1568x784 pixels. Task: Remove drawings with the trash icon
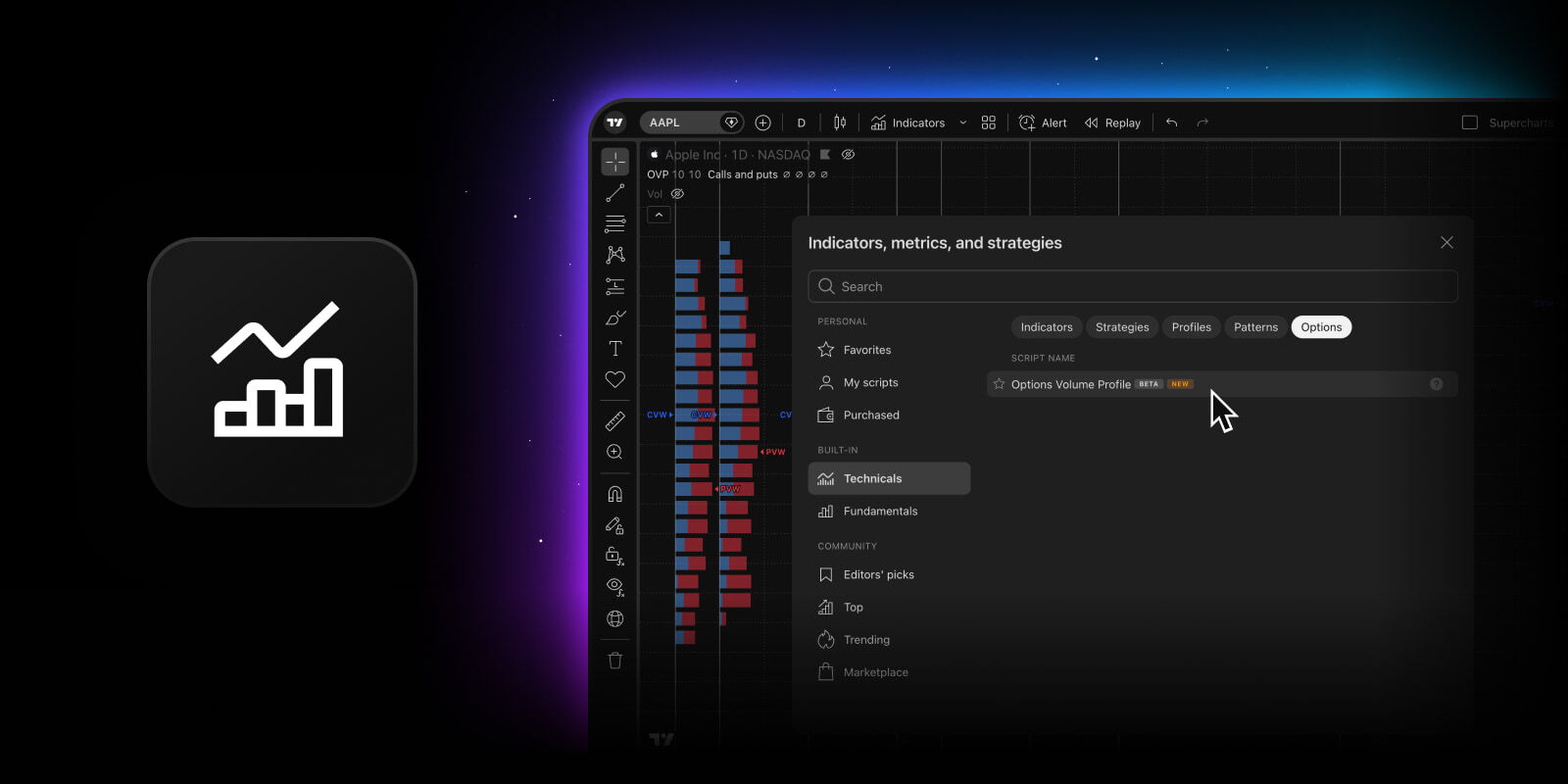(615, 661)
